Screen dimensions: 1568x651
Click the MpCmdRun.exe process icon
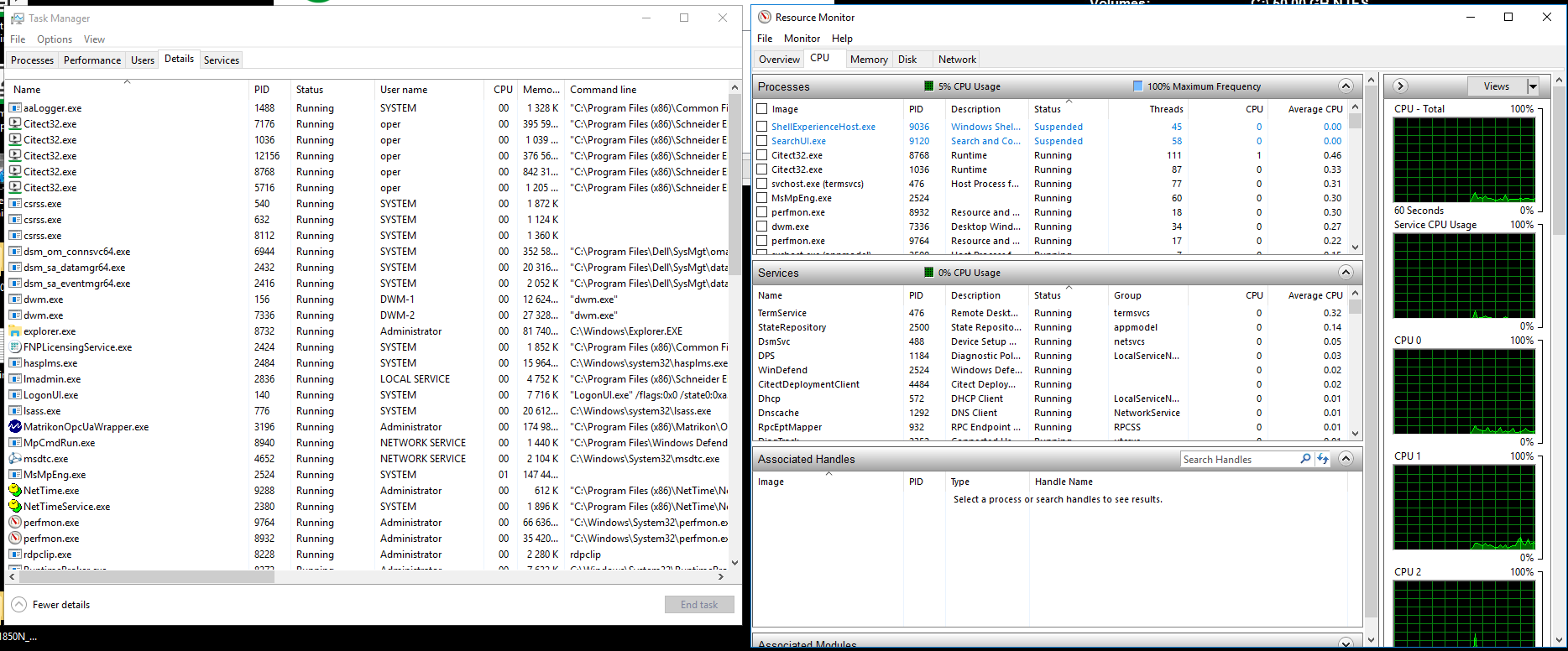click(x=15, y=443)
